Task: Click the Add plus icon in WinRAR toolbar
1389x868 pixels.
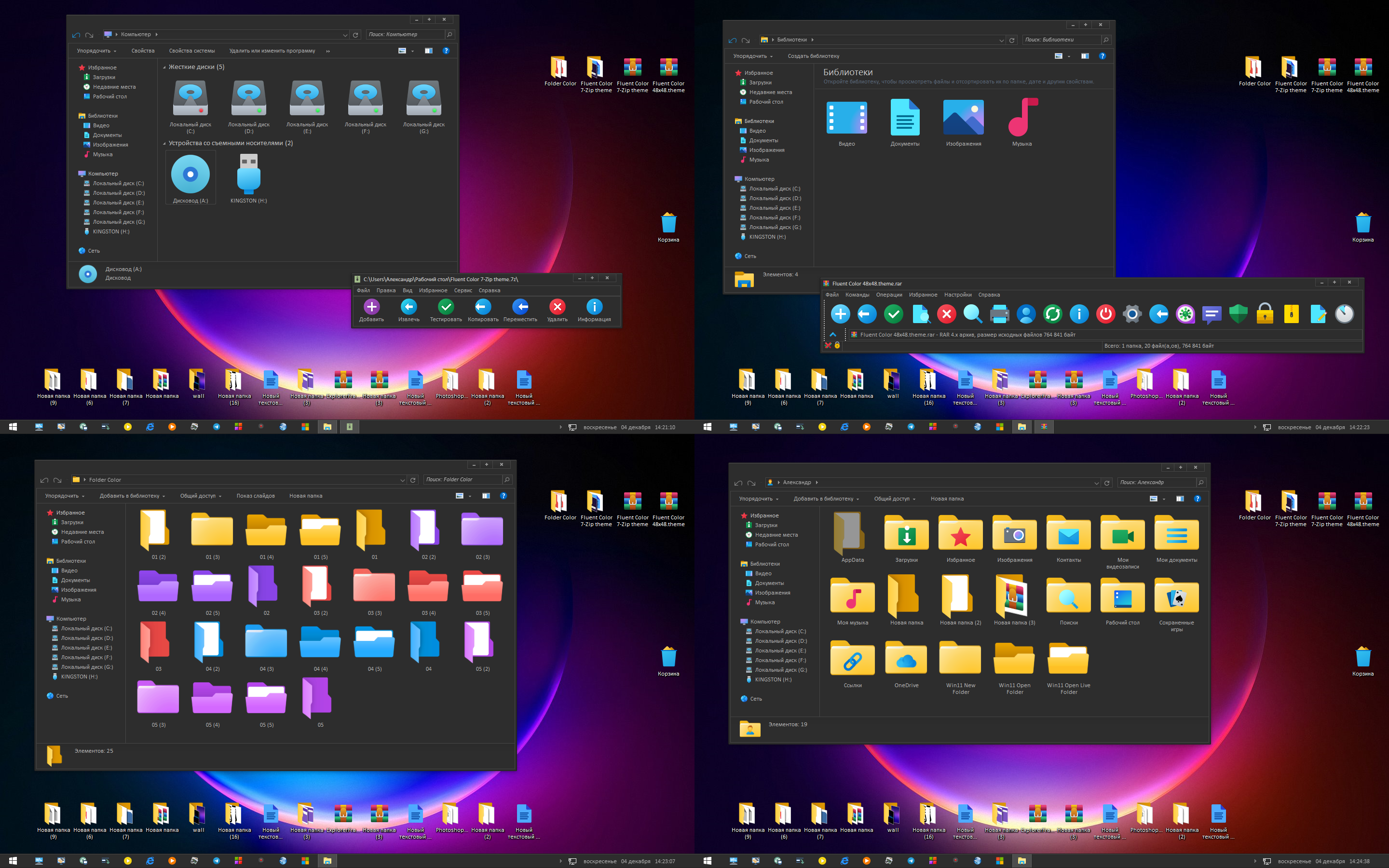Action: (840, 314)
